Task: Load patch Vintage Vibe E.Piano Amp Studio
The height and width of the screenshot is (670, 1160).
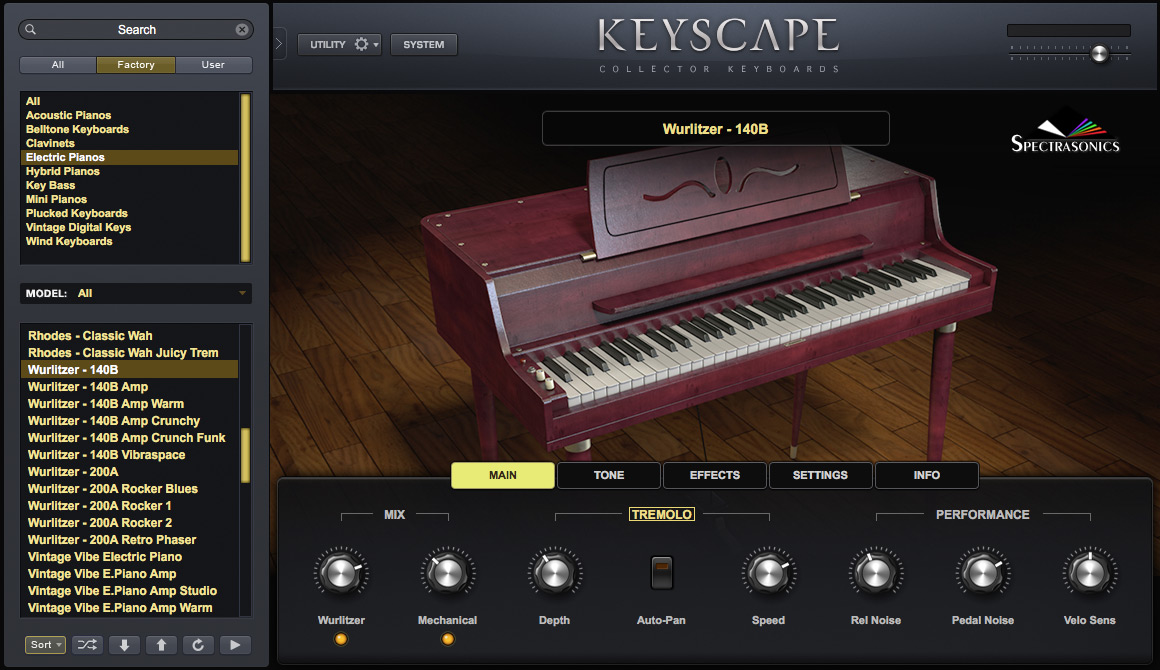Action: 129,591
